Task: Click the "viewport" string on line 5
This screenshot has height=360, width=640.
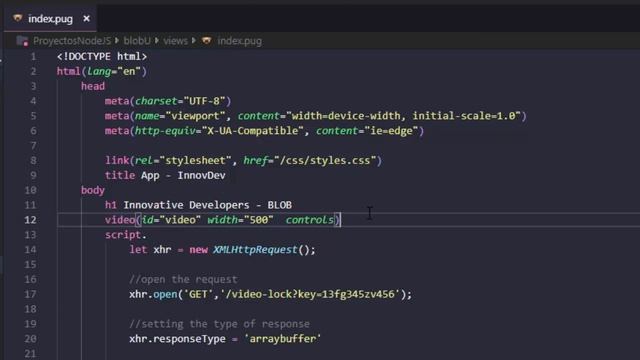Action: point(195,116)
